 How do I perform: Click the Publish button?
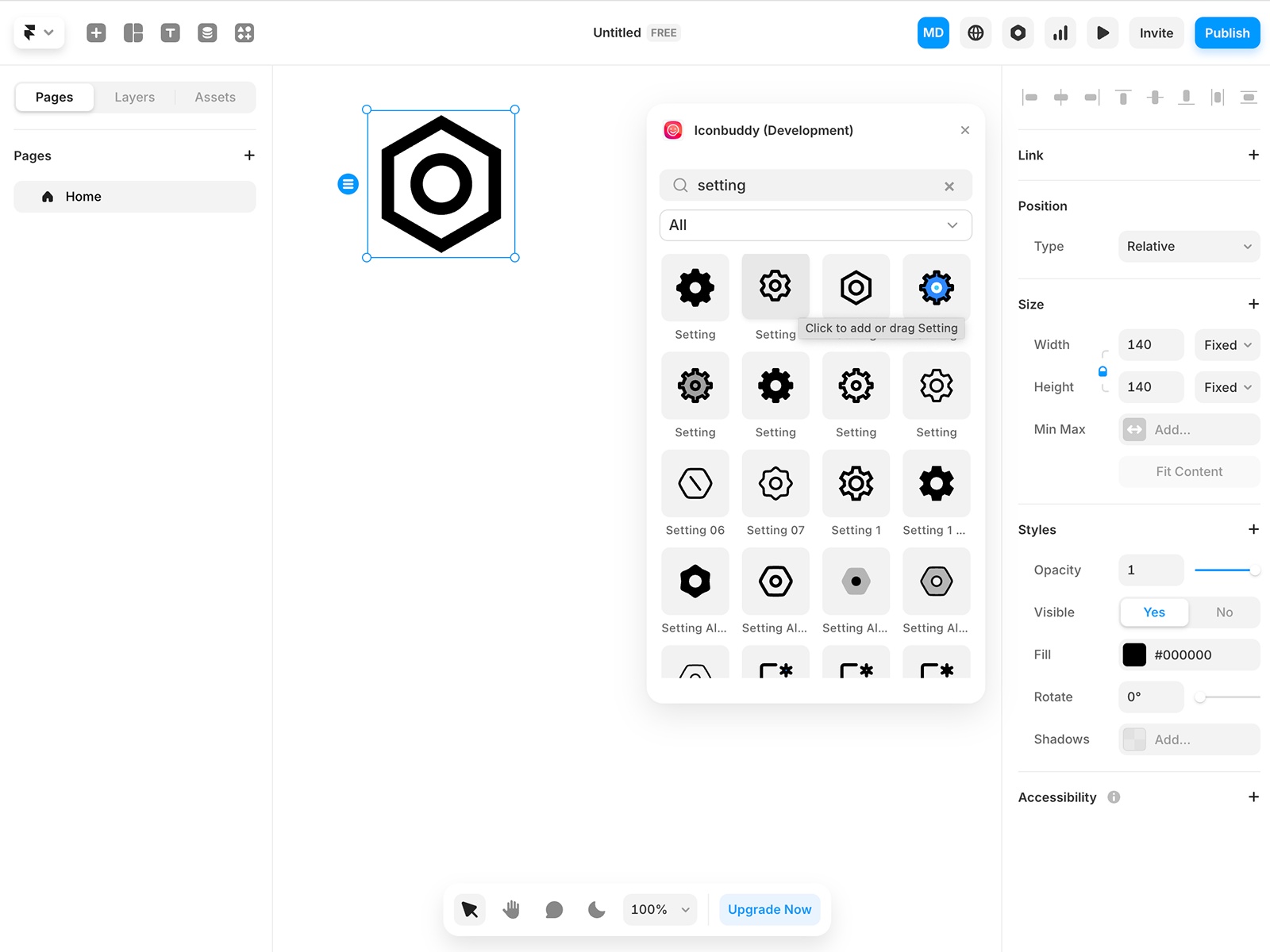[x=1226, y=33]
